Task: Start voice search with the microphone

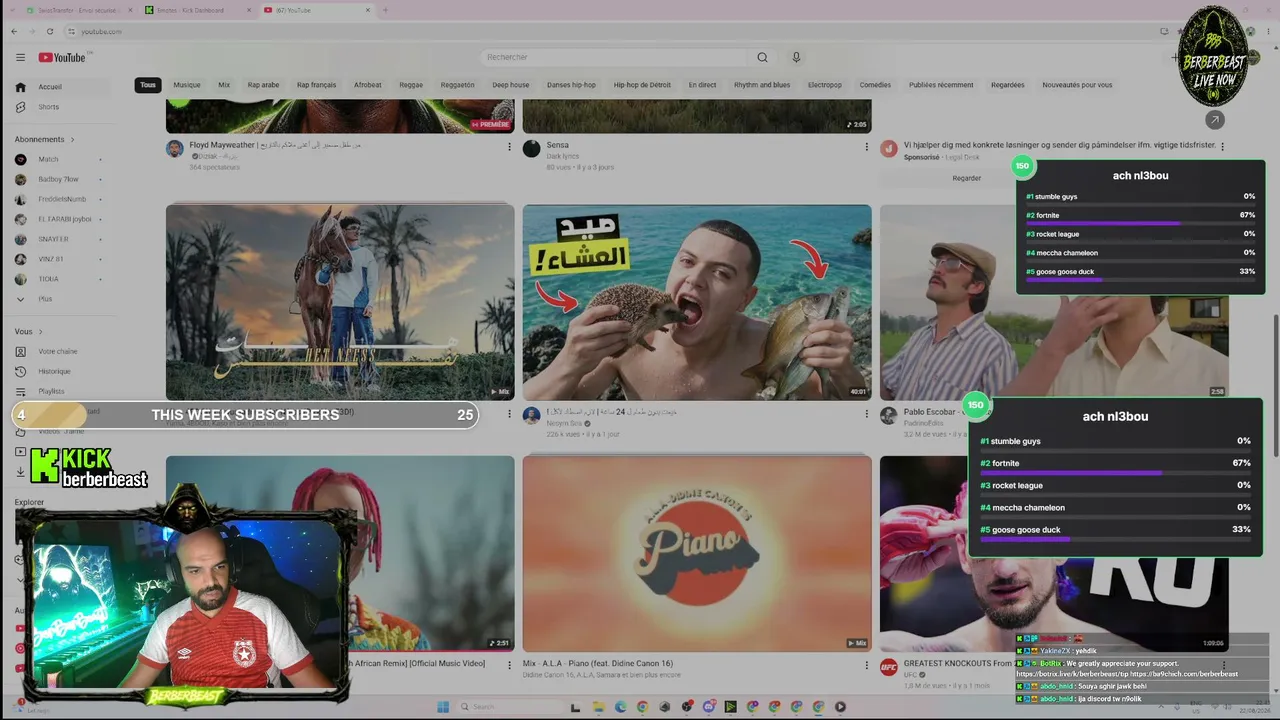Action: [x=796, y=57]
